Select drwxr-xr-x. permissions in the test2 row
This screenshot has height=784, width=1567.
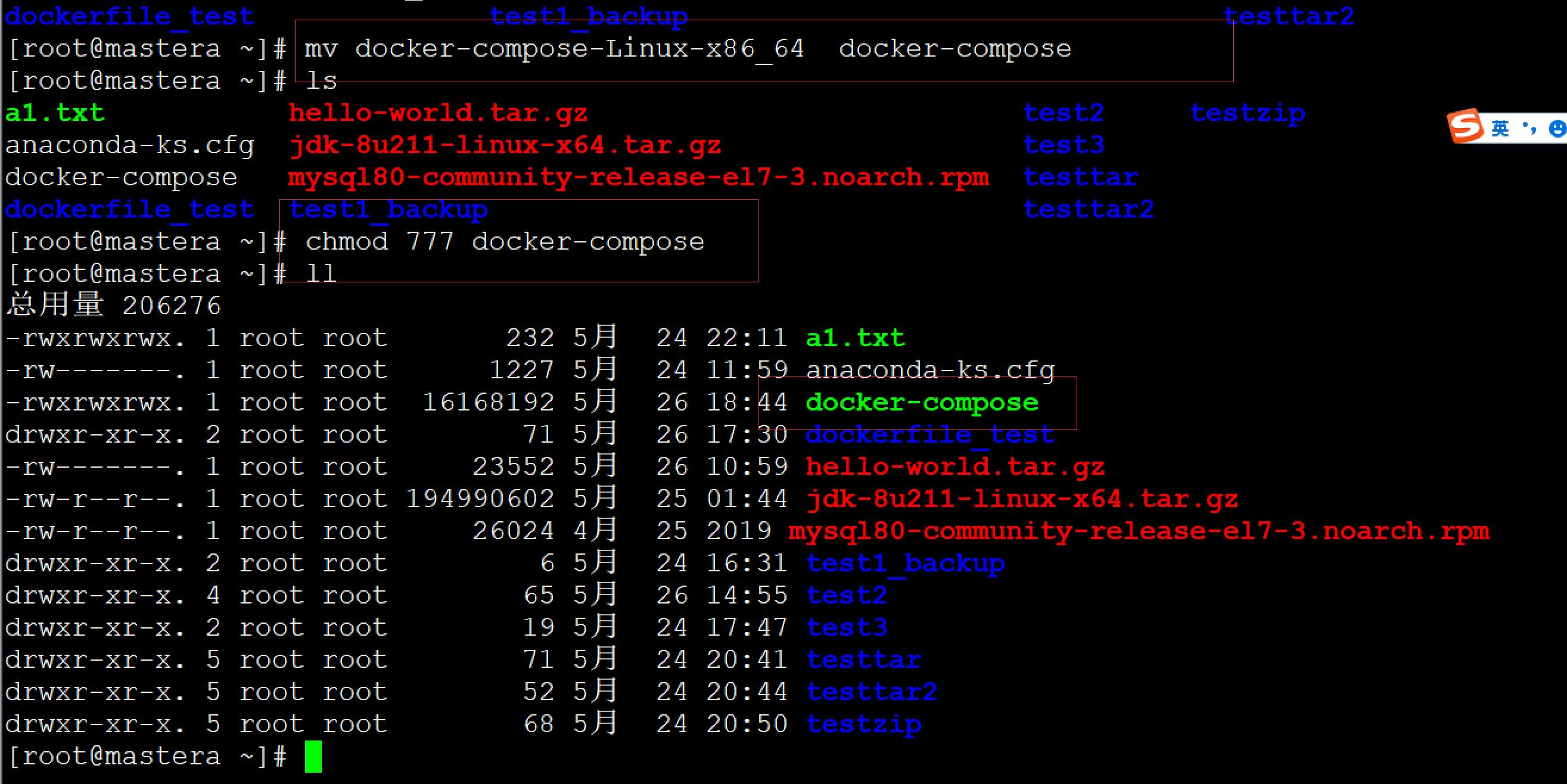(x=95, y=596)
